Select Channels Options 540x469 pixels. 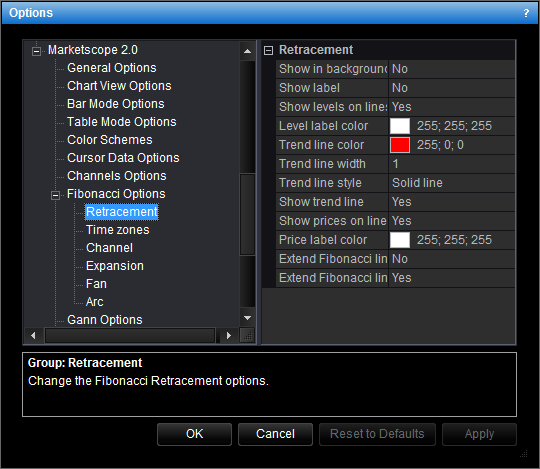(x=117, y=176)
